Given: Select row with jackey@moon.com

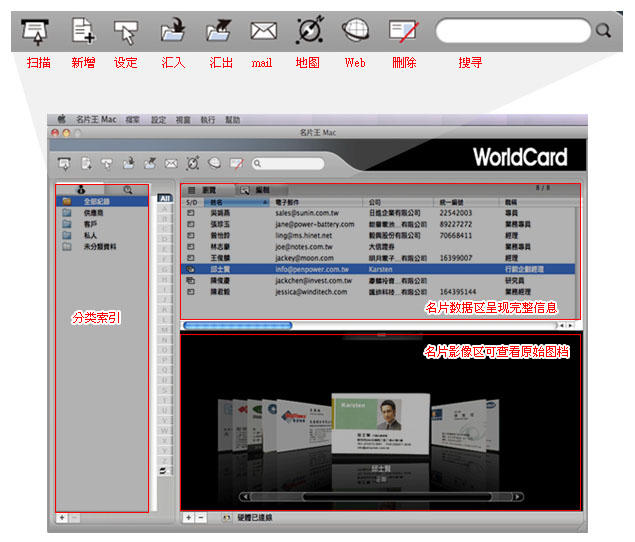Looking at the screenshot, I should coord(378,258).
